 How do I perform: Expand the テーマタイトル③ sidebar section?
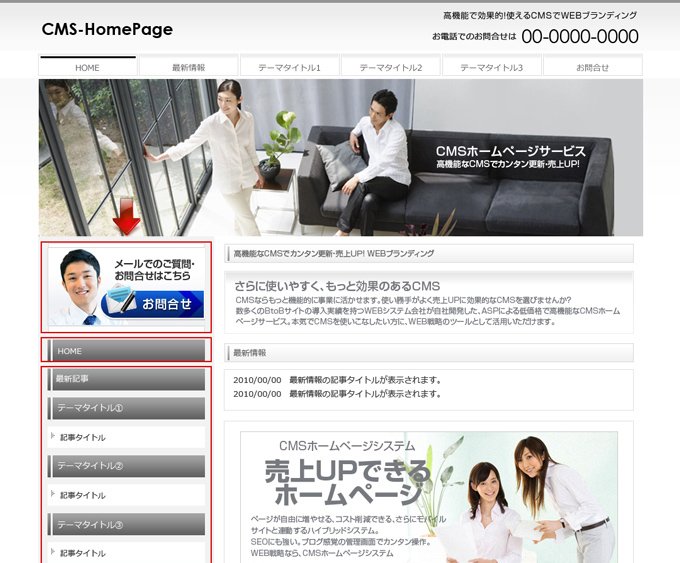click(x=126, y=524)
